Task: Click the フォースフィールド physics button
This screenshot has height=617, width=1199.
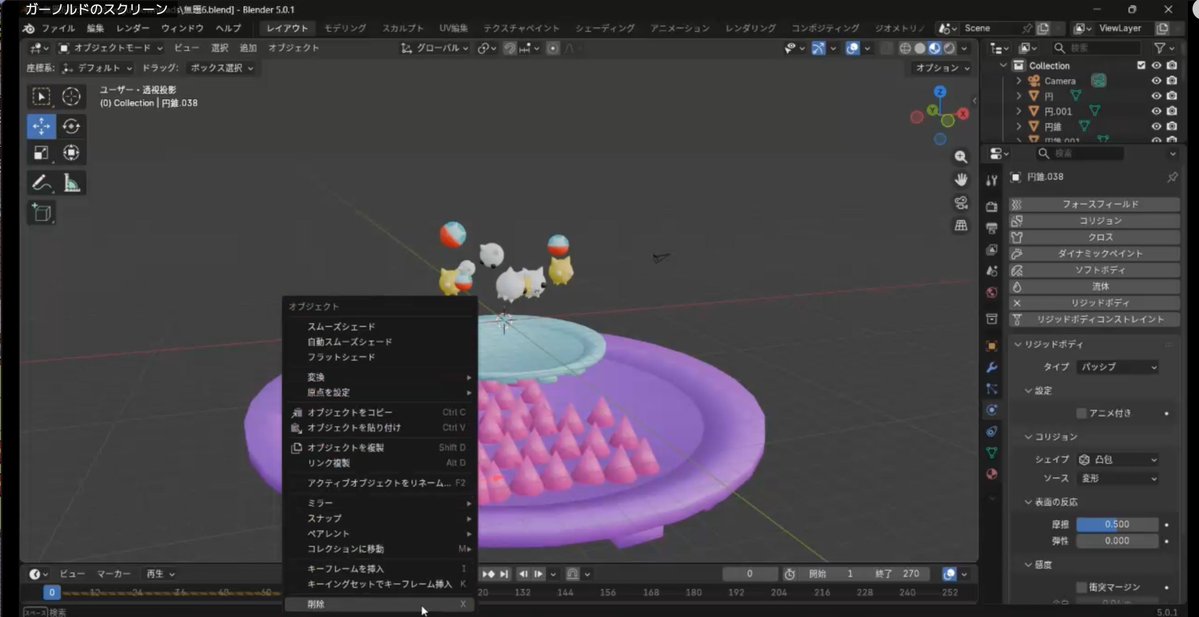Action: [1094, 204]
